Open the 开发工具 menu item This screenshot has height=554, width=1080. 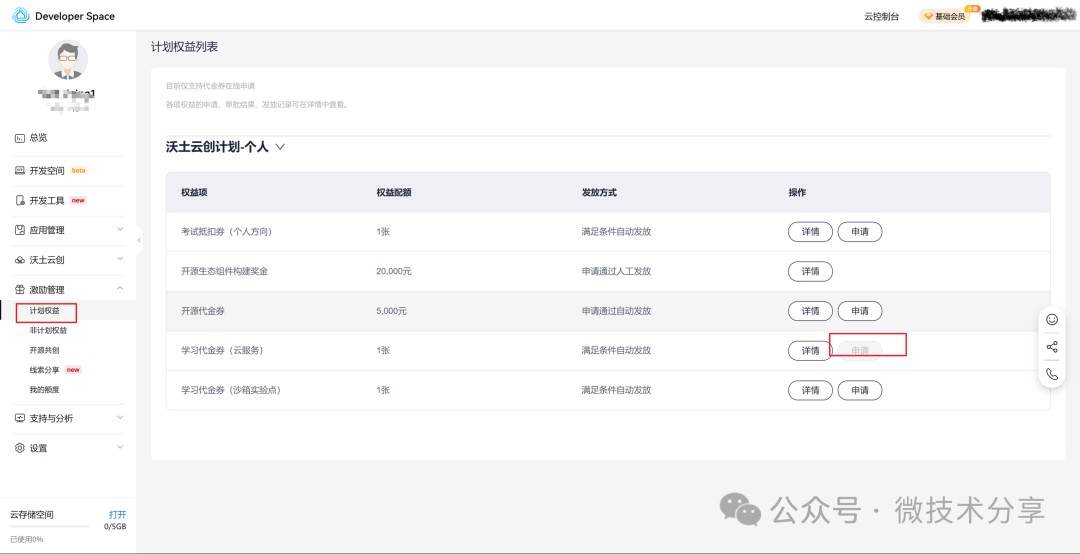coord(47,201)
